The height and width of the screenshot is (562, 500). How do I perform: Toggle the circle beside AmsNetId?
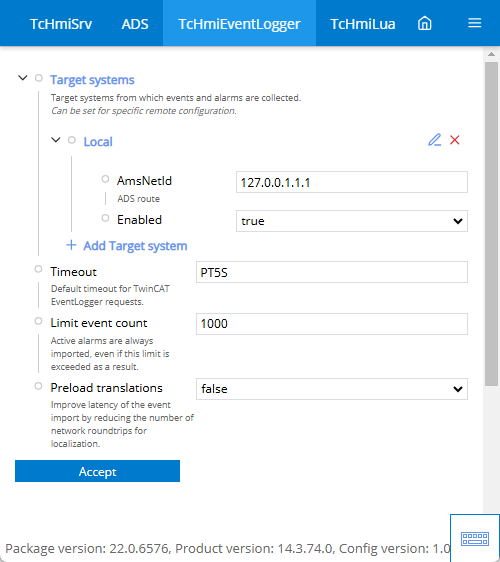point(105,179)
